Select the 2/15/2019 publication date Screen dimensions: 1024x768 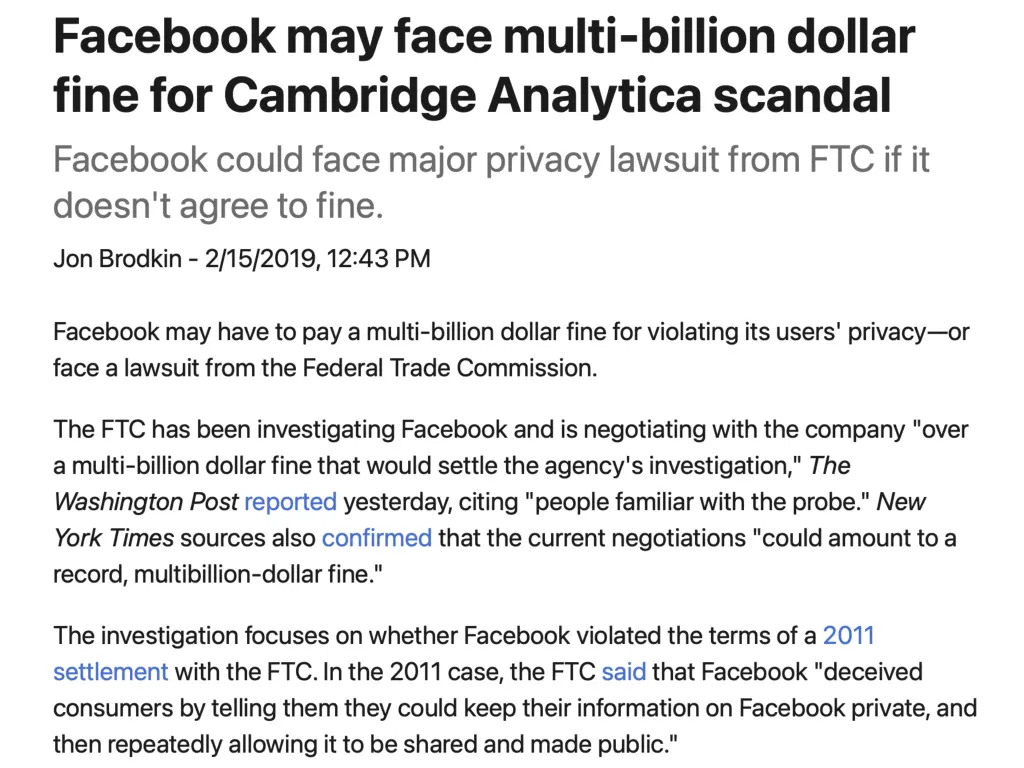pos(261,259)
